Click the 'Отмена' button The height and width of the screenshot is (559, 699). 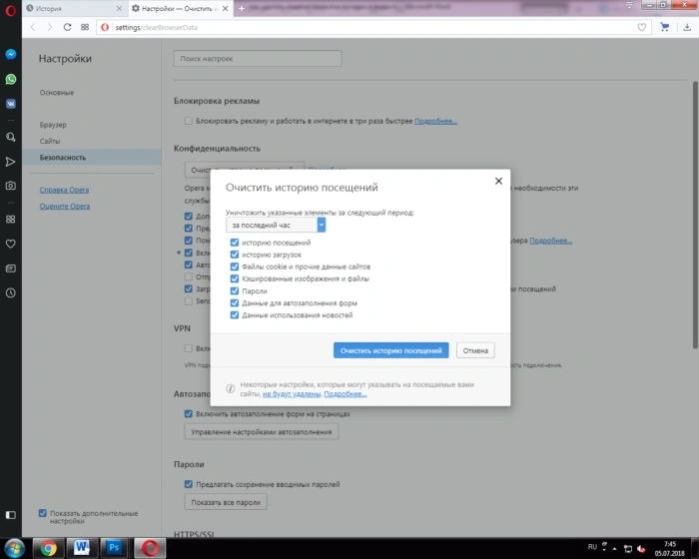[x=475, y=350]
